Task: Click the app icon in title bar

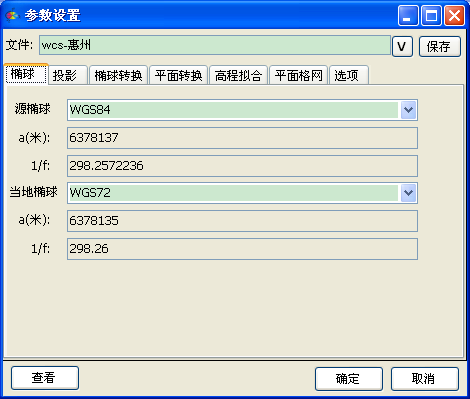Action: (12, 15)
